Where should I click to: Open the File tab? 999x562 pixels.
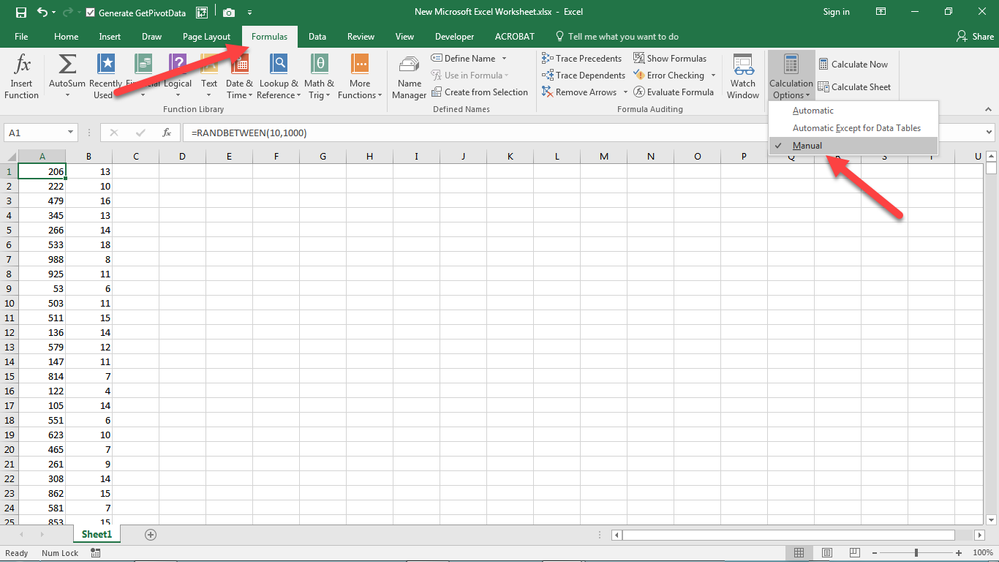coord(21,36)
